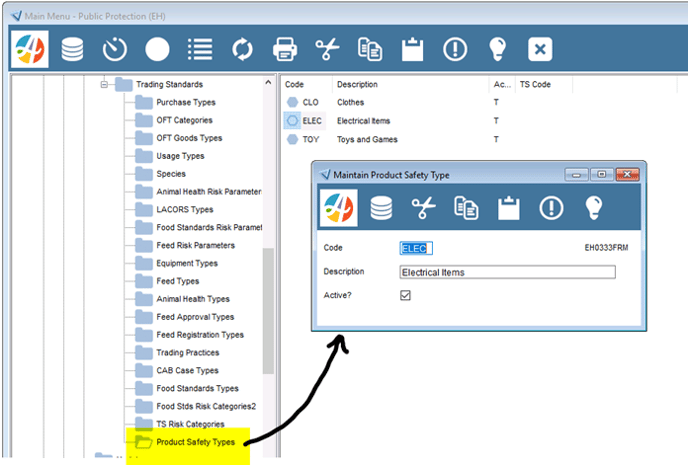Click the stopwatch timer icon in main toolbar
The height and width of the screenshot is (465, 688).
click(115, 49)
